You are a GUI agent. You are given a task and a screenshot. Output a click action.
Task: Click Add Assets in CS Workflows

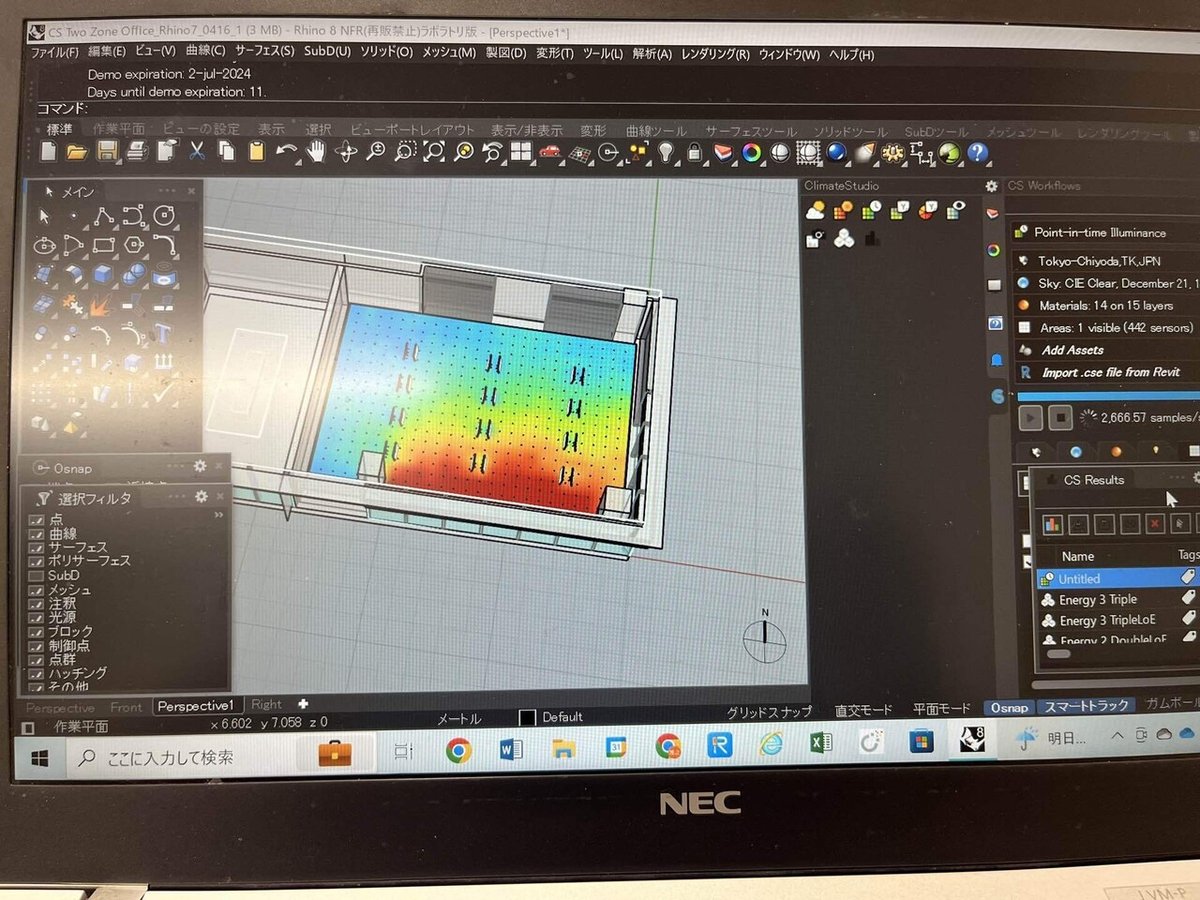[x=1072, y=350]
